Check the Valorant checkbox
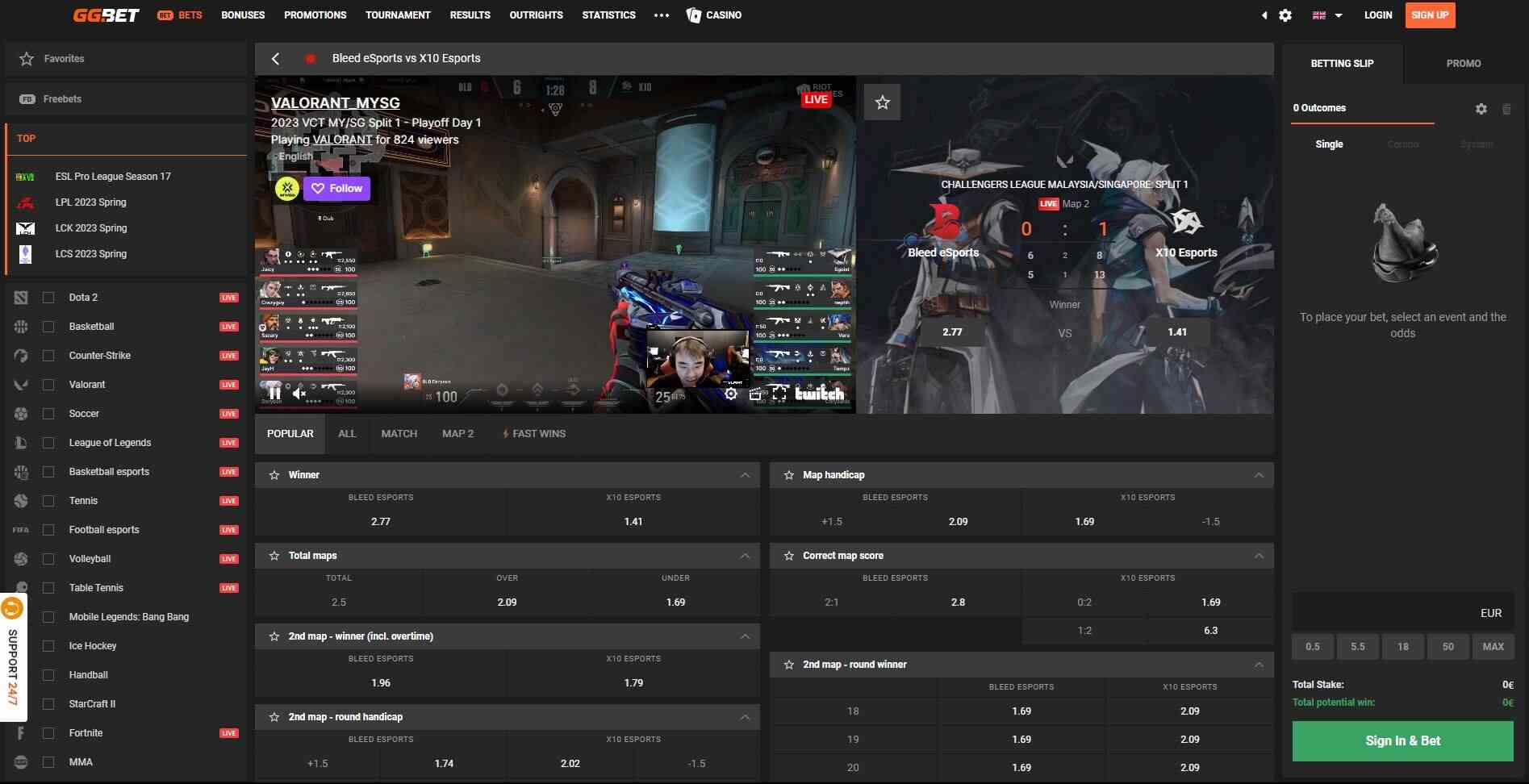 pyautogui.click(x=48, y=385)
